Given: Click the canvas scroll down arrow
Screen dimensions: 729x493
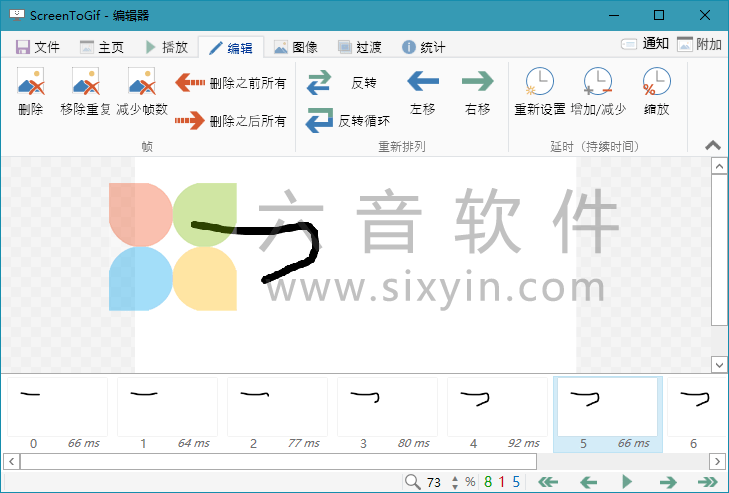Looking at the screenshot, I should (x=719, y=365).
